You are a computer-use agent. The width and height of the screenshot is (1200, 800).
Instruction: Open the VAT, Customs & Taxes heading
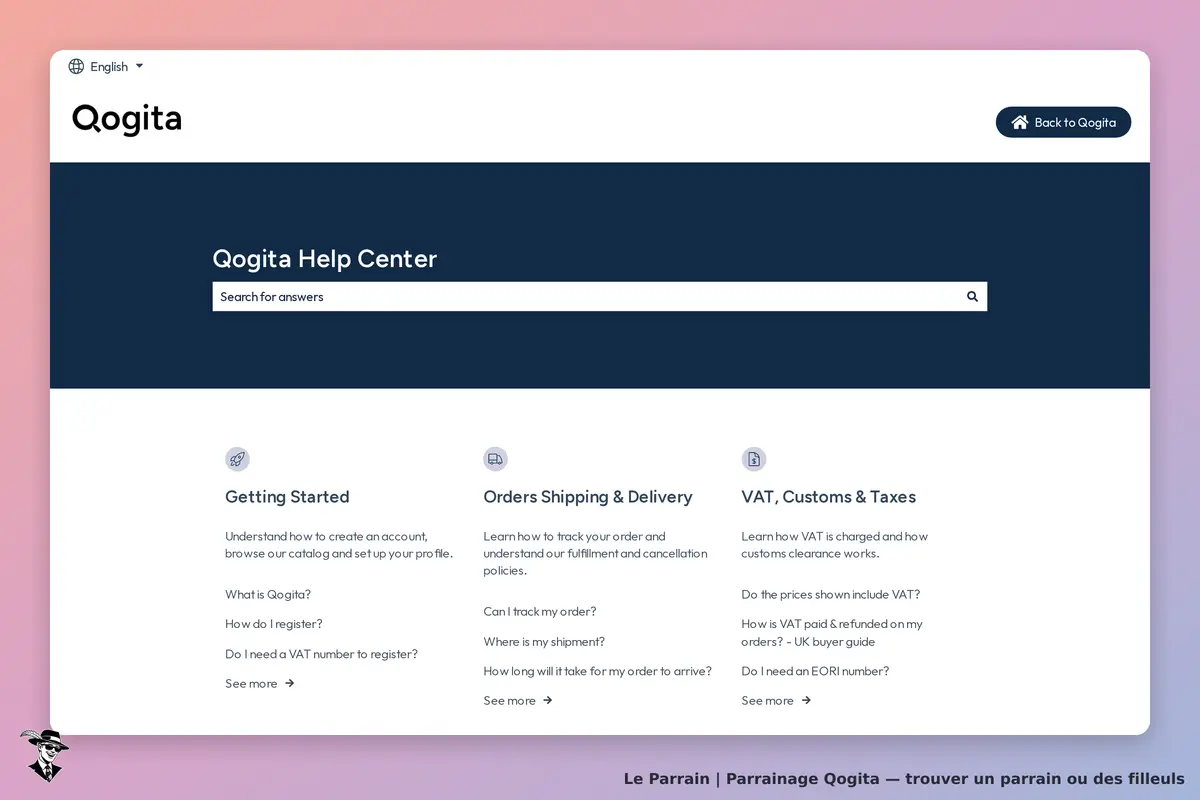pyautogui.click(x=829, y=497)
